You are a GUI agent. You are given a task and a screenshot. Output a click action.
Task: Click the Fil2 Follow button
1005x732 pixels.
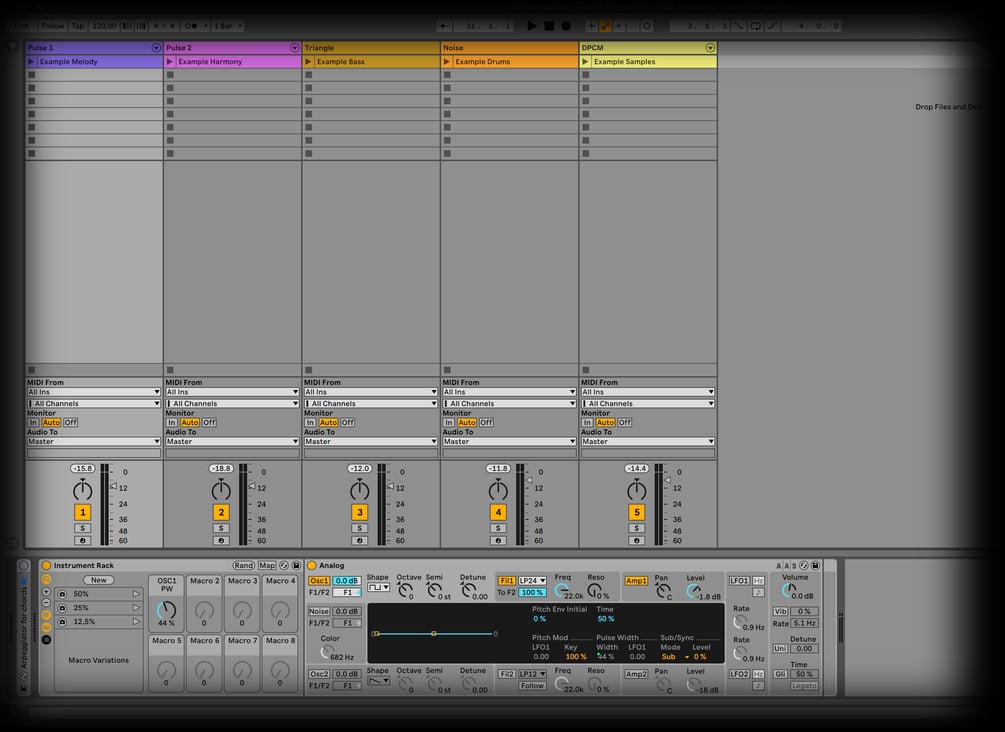click(532, 686)
